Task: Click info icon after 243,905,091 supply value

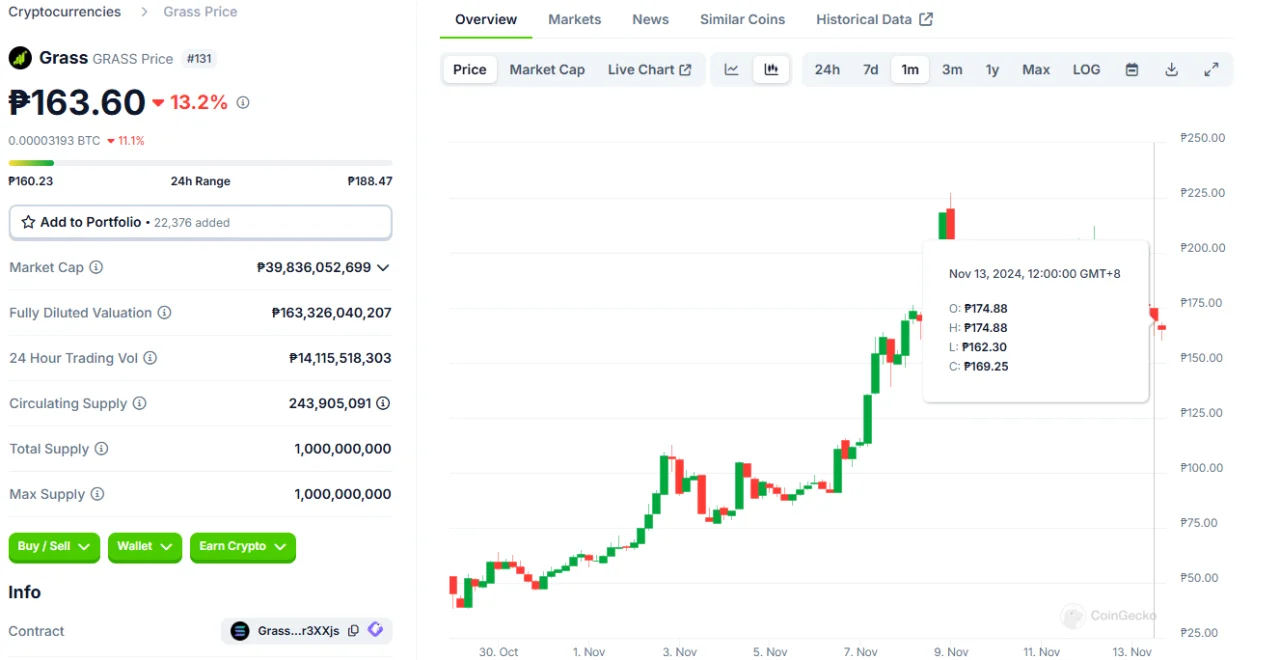Action: (x=383, y=403)
